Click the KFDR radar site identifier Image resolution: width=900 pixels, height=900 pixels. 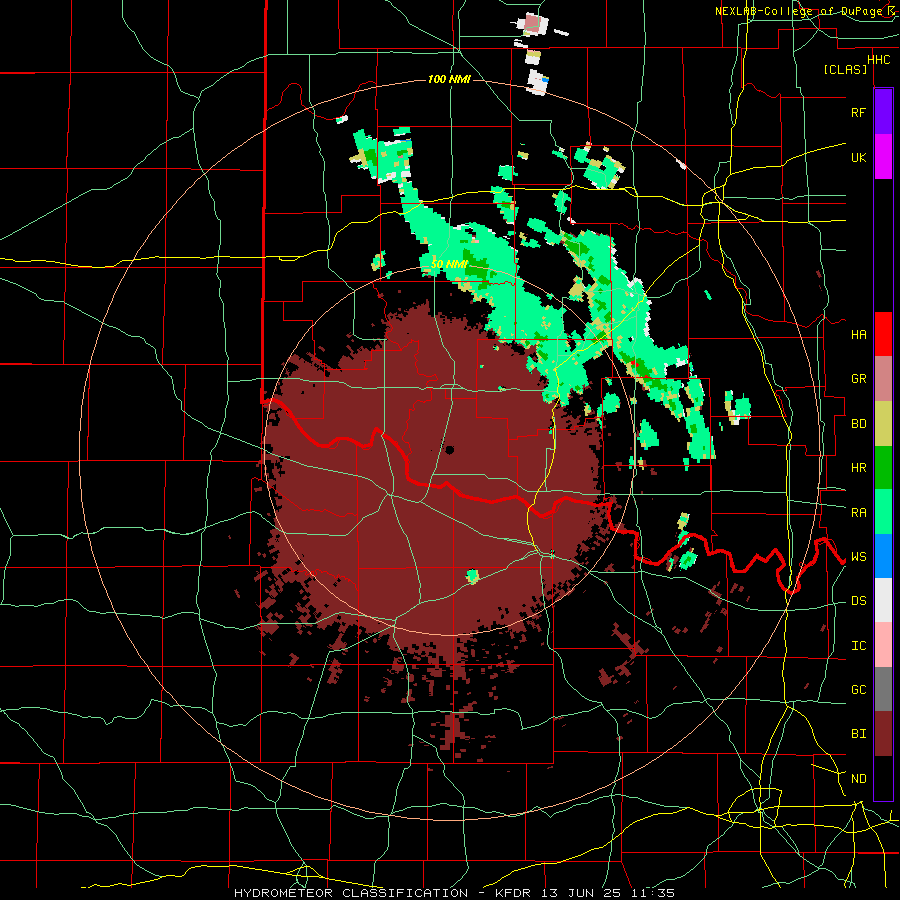(x=513, y=893)
